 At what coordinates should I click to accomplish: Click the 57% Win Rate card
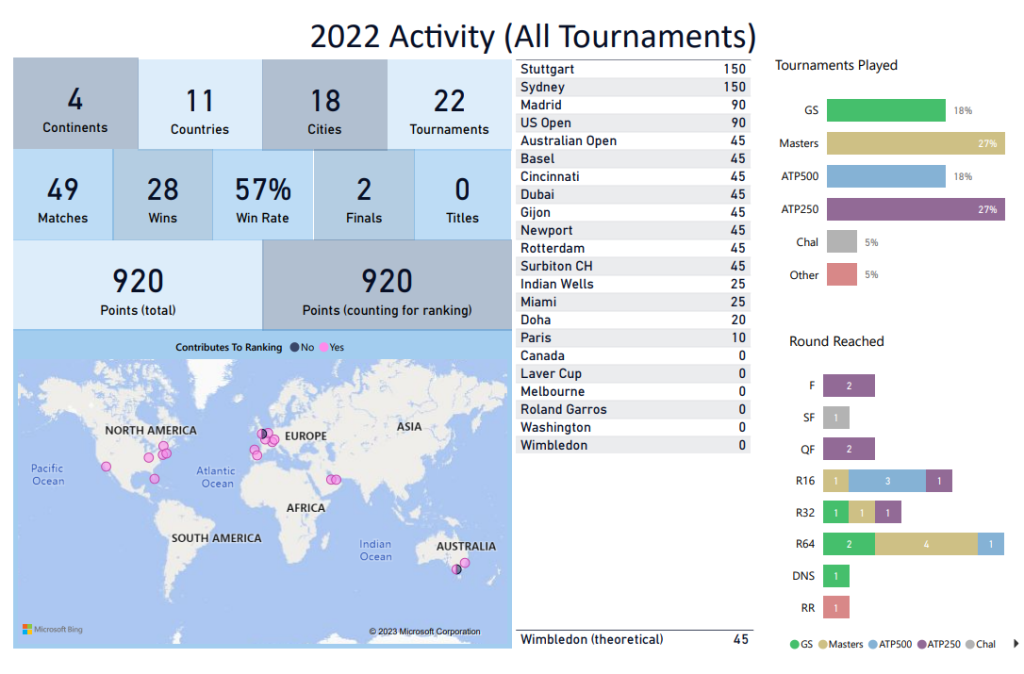pyautogui.click(x=262, y=196)
